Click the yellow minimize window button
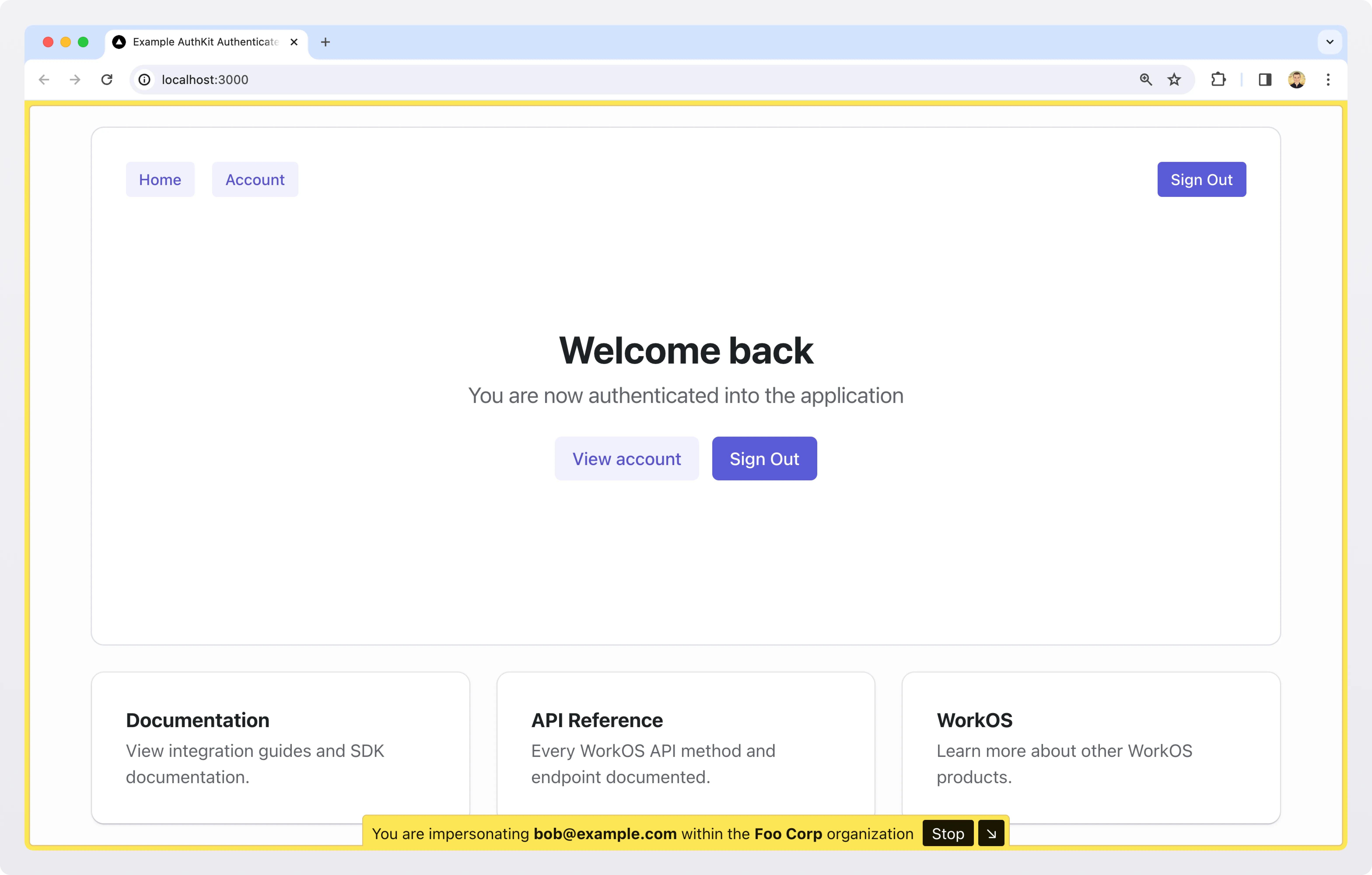The image size is (1372, 875). pyautogui.click(x=66, y=42)
